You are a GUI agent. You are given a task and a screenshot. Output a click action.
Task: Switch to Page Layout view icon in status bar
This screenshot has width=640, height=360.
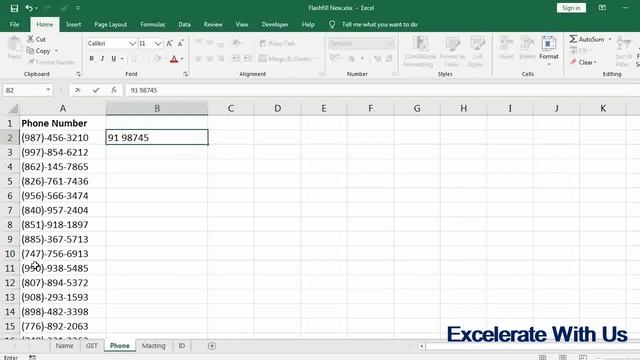[563, 357]
